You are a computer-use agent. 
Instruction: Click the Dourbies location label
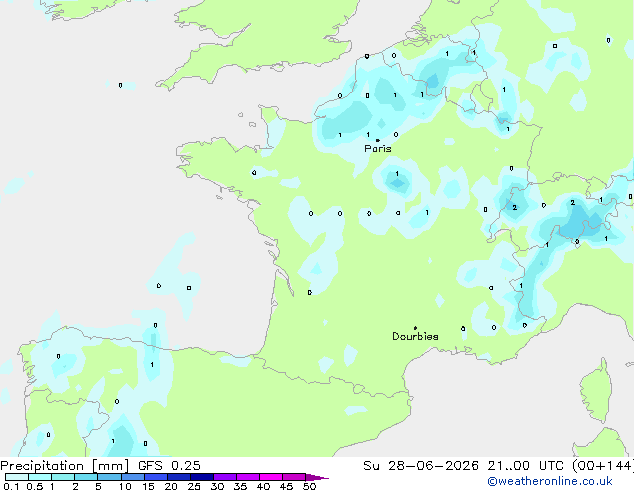(415, 336)
